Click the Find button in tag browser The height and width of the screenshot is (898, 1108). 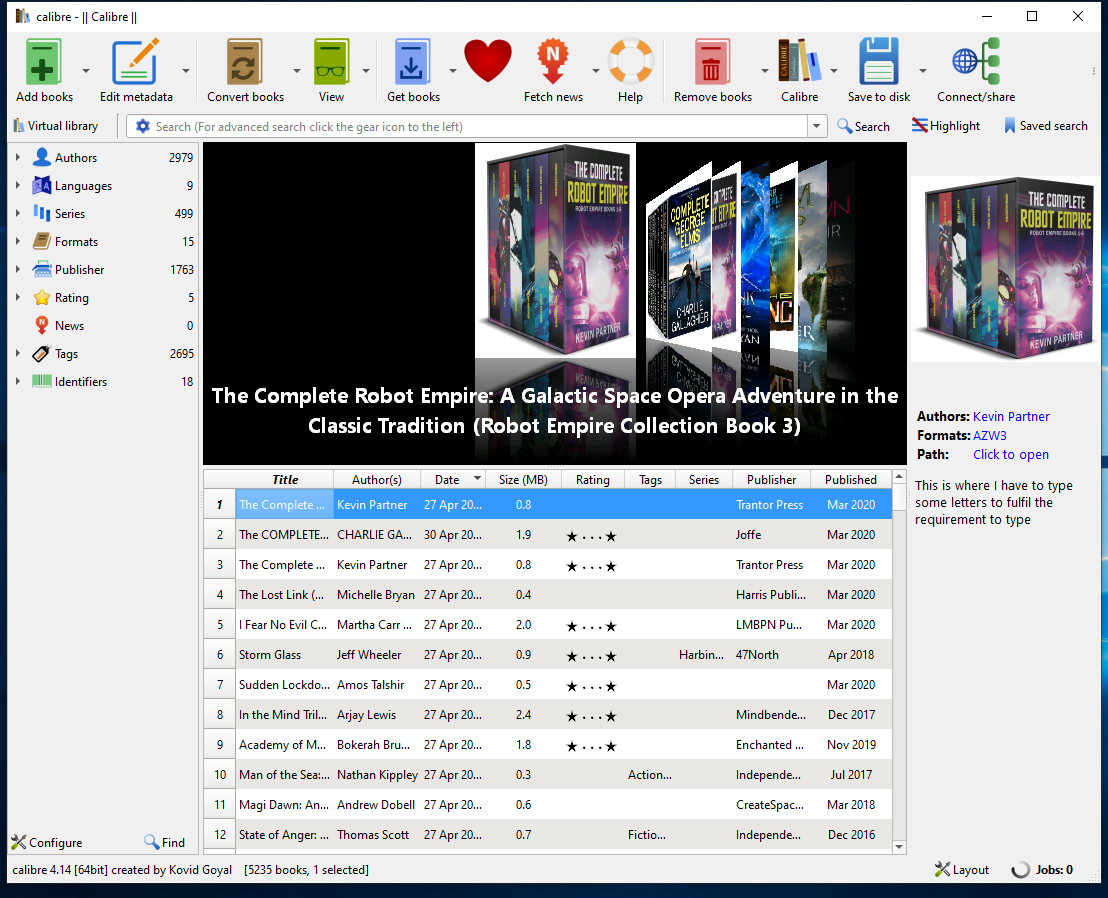pos(165,842)
